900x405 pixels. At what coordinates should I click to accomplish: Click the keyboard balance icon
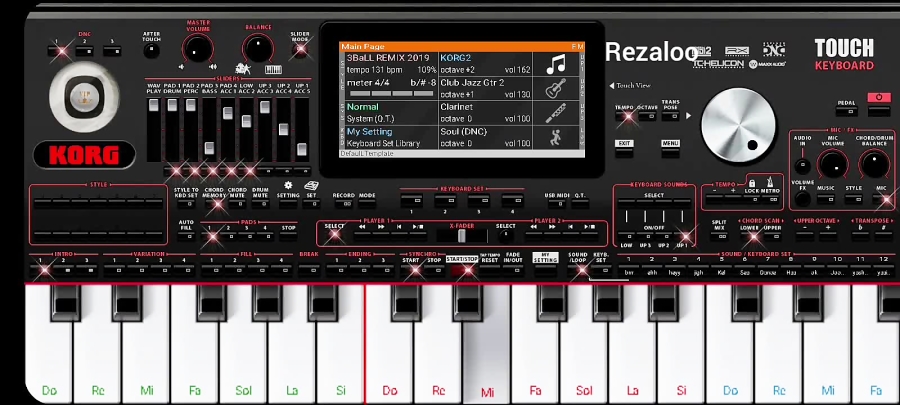pyautogui.click(x=273, y=70)
